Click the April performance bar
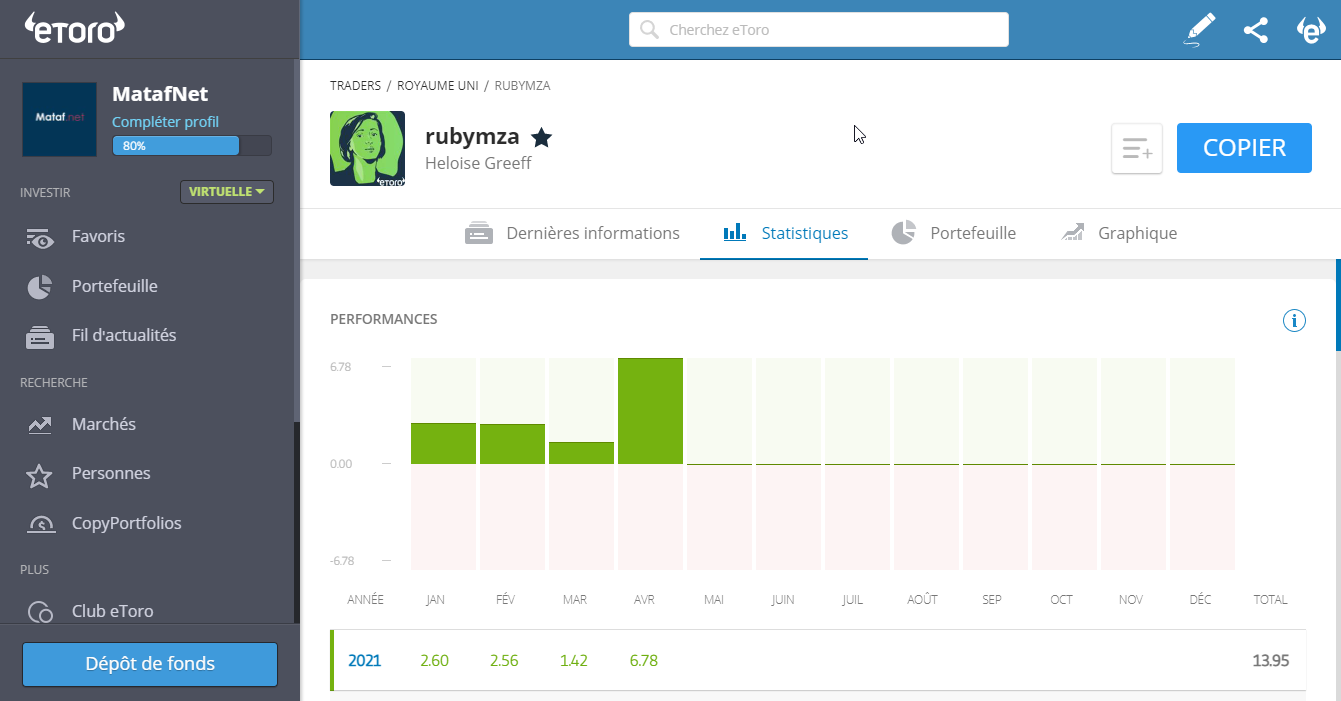Viewport: 1341px width, 701px height. coord(650,411)
